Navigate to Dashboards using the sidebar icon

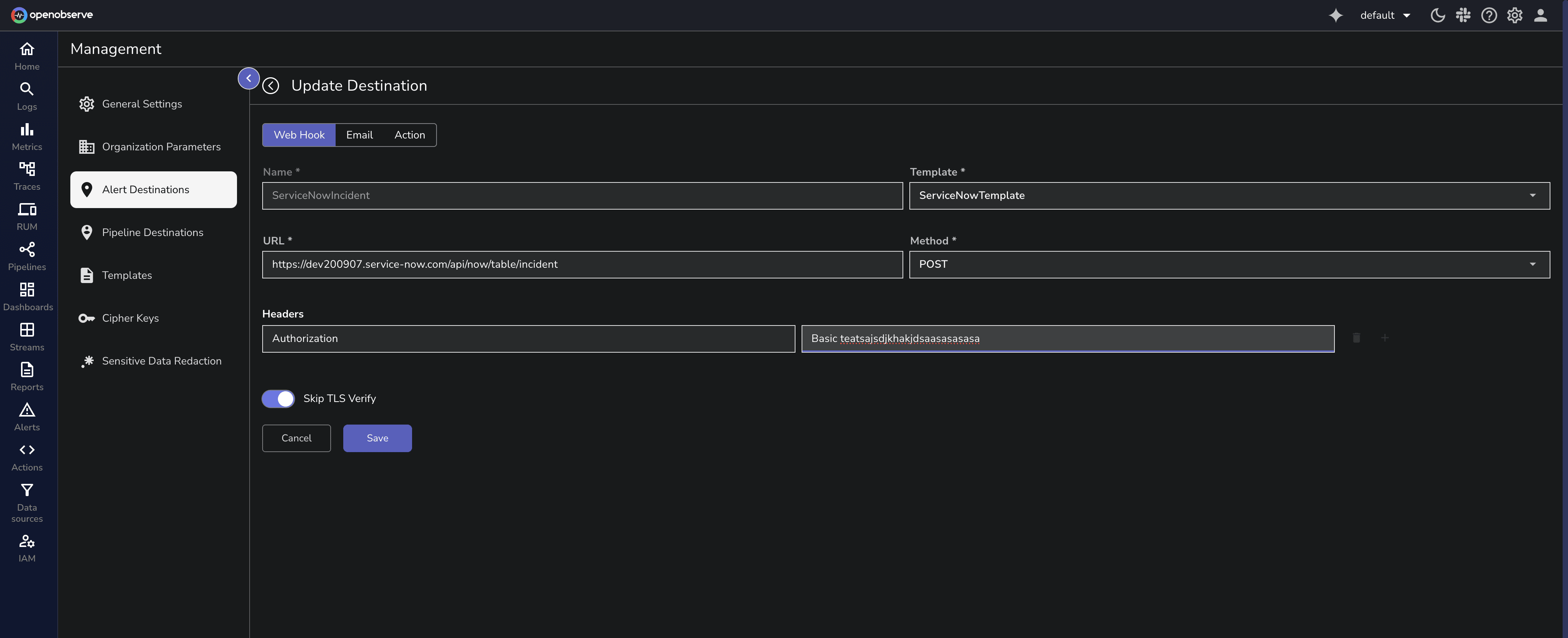click(x=27, y=296)
